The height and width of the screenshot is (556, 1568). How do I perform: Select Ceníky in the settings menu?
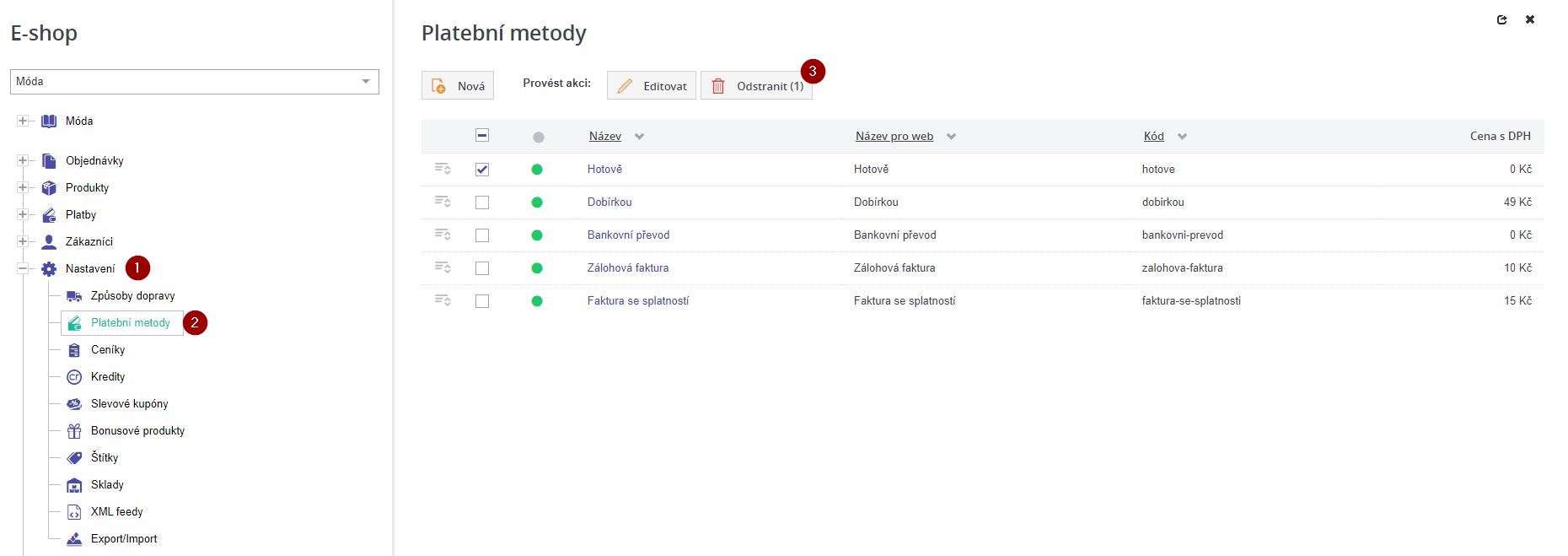[x=108, y=350]
